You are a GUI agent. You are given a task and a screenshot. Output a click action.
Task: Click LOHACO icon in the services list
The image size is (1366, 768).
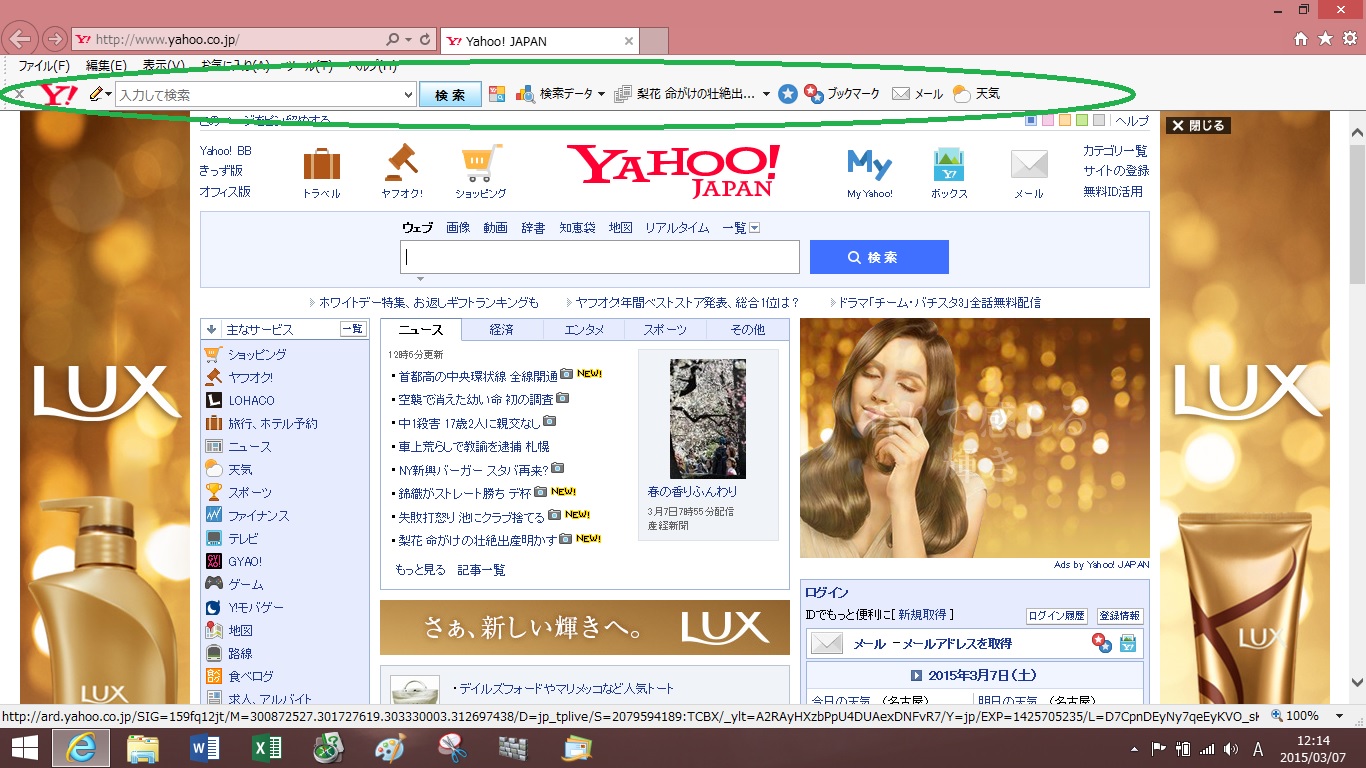(x=213, y=400)
